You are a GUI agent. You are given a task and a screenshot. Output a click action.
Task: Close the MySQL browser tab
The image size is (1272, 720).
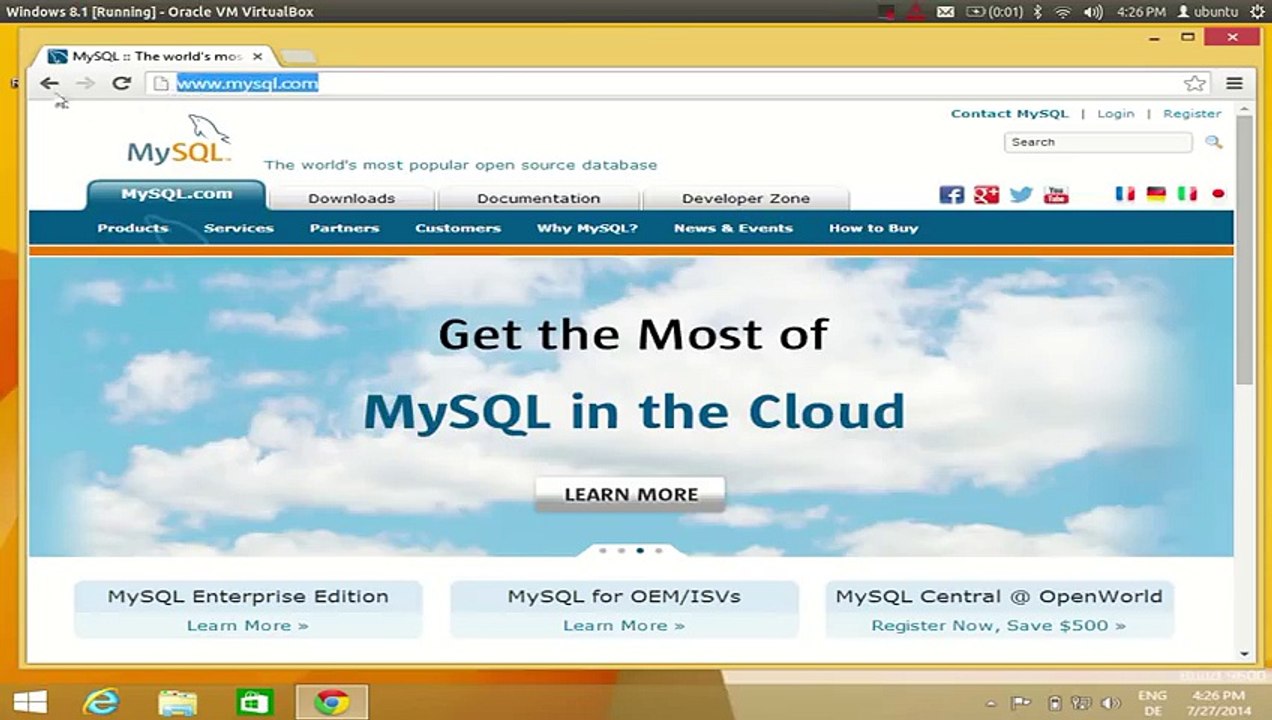[x=257, y=56]
